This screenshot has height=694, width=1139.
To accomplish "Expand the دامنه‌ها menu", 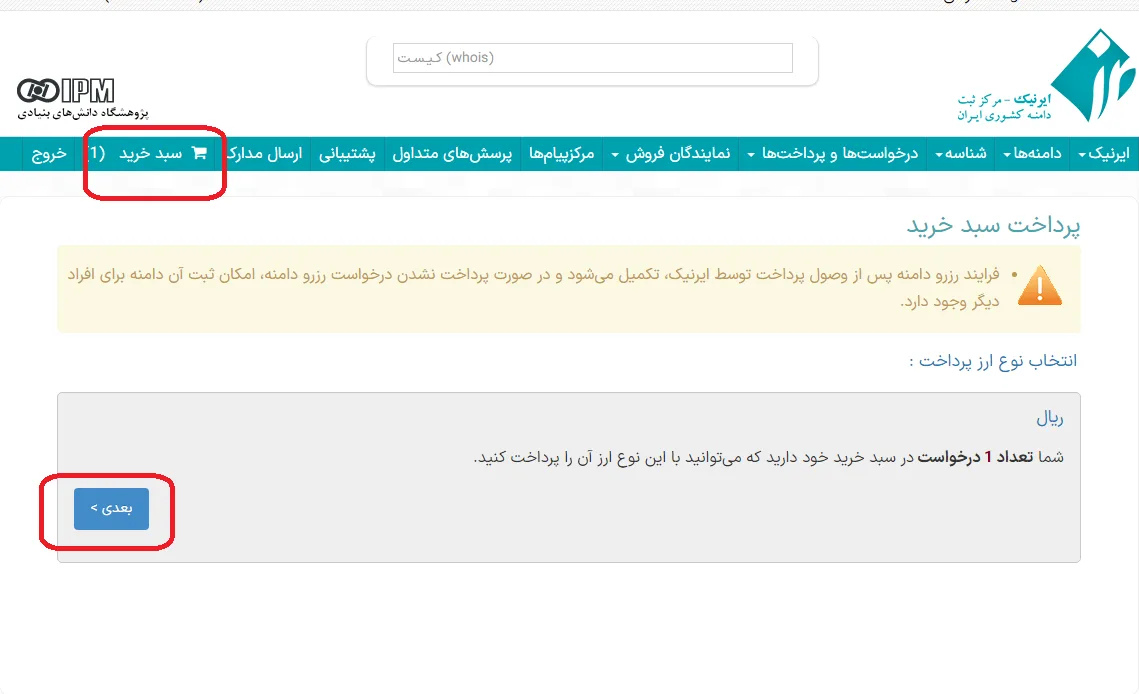I will [1032, 153].
